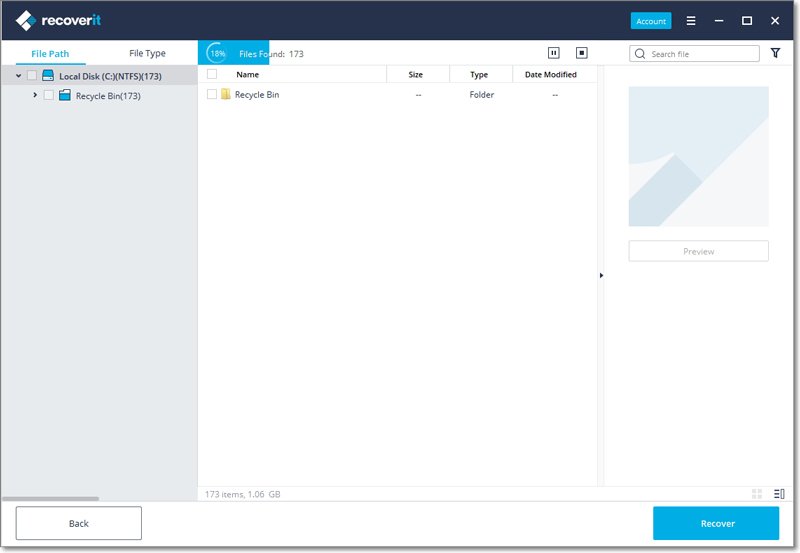Switch to list detail view
Screen dimensions: 800x553
tap(779, 494)
